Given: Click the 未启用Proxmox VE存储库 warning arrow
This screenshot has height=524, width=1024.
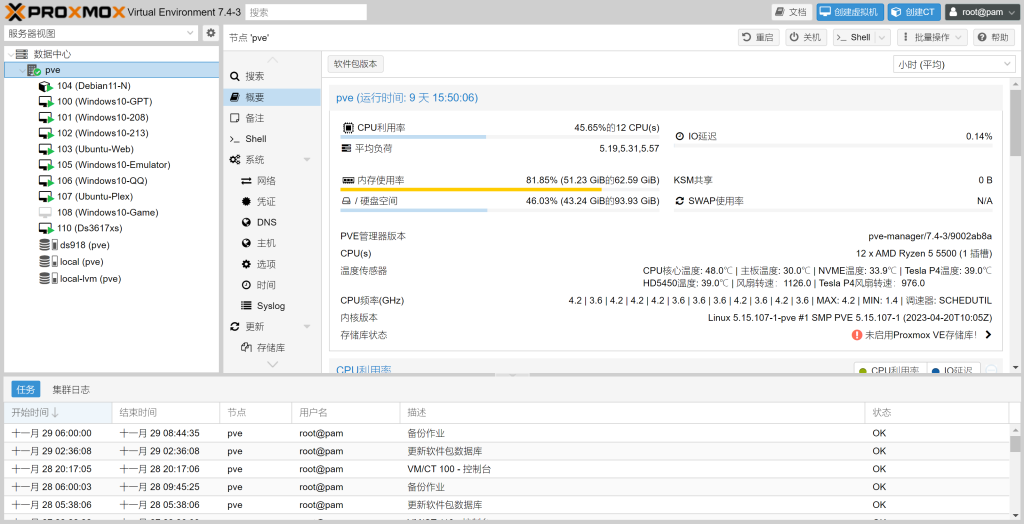Looking at the screenshot, I should pos(988,335).
